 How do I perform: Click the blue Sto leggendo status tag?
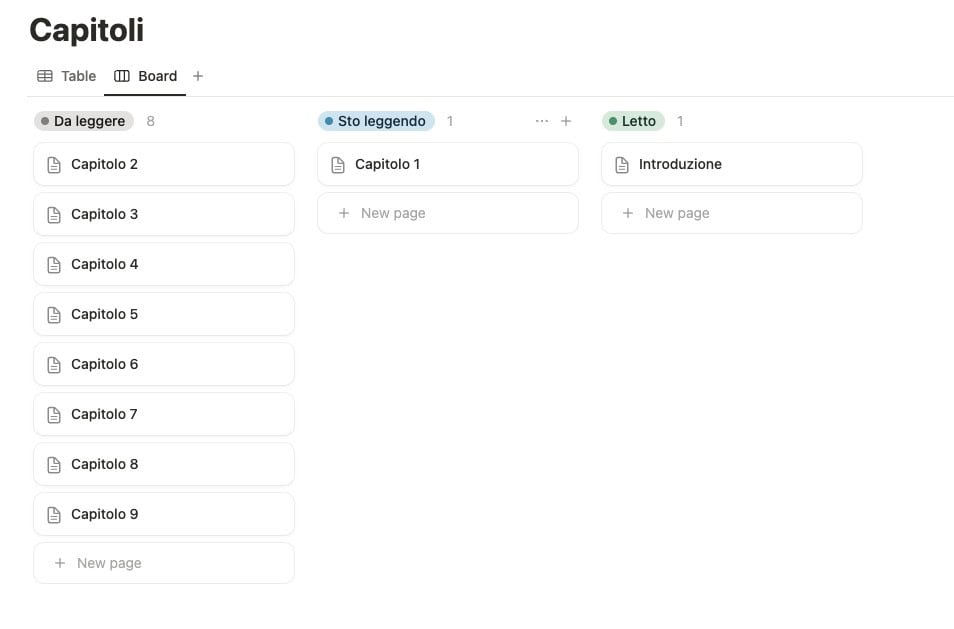point(376,121)
